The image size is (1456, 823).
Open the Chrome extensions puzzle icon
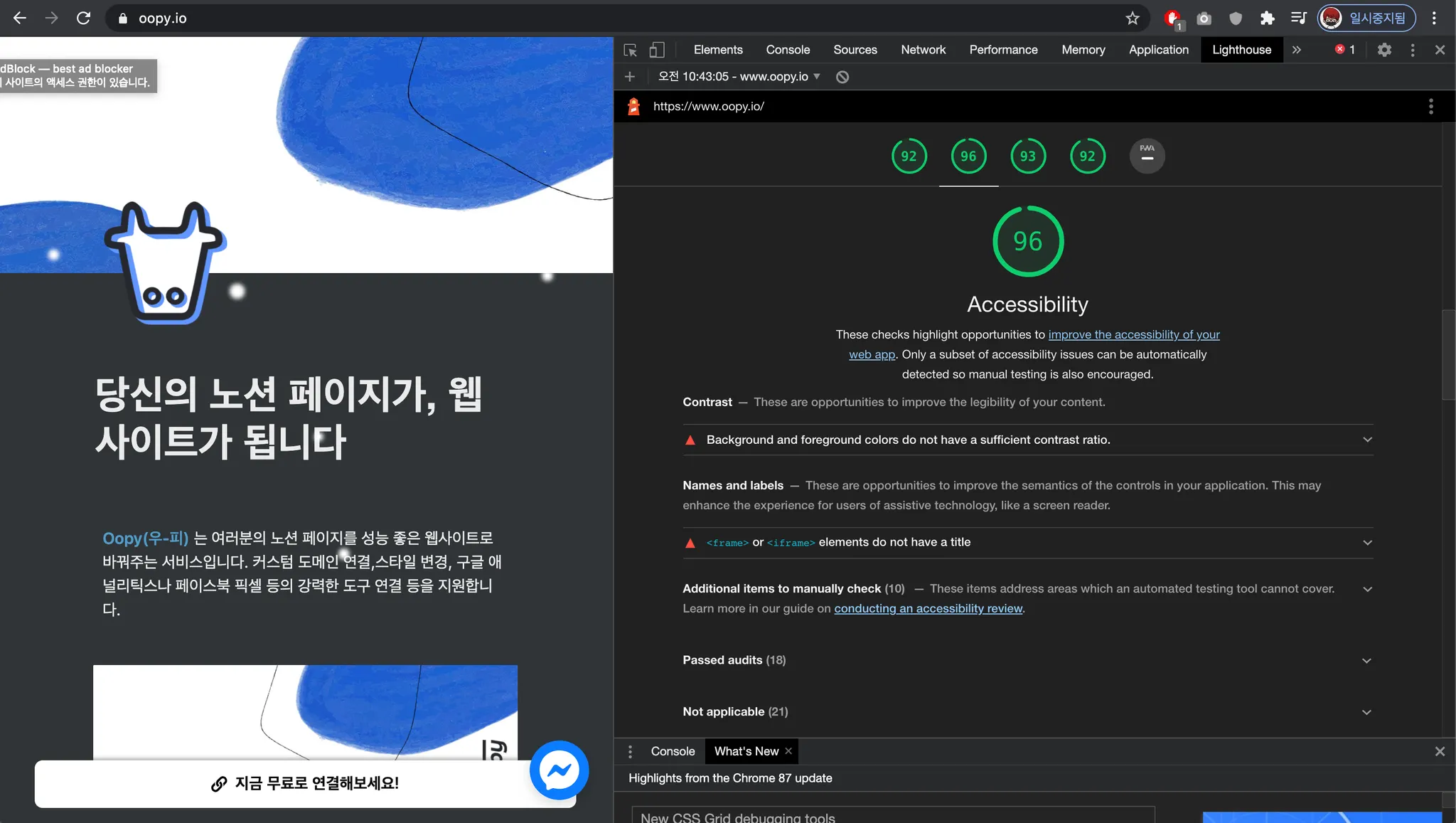point(1267,18)
